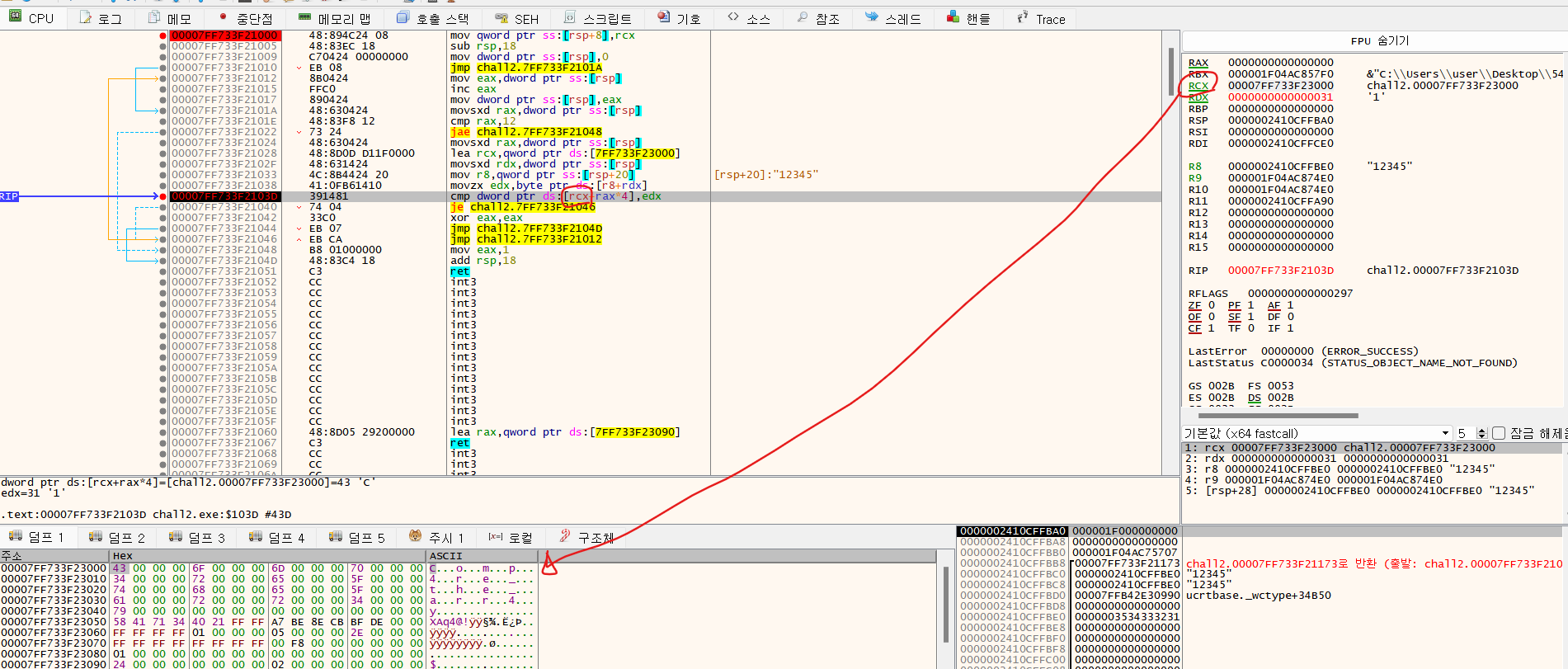Viewport: 1568px width, 669px height.
Task: Click the jump collapse marker at 00007FF733F21010
Action: 299,68
